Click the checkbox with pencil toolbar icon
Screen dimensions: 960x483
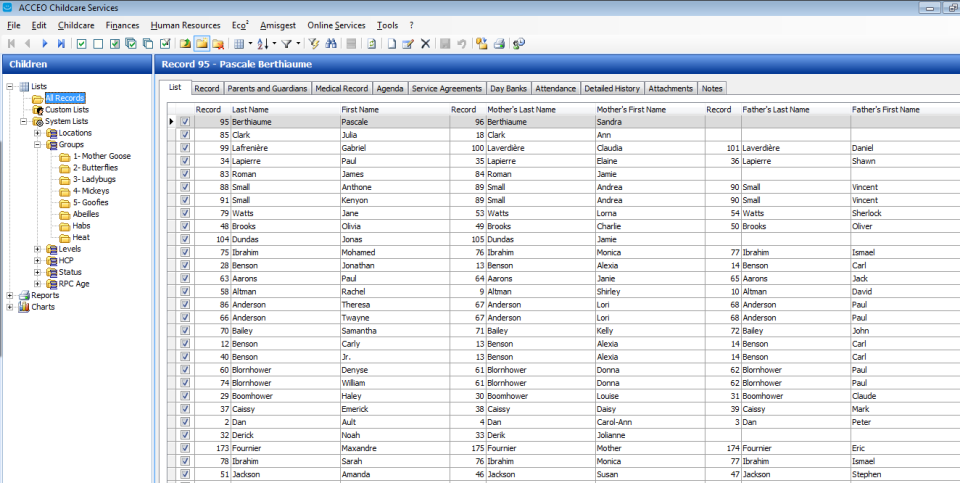point(165,43)
